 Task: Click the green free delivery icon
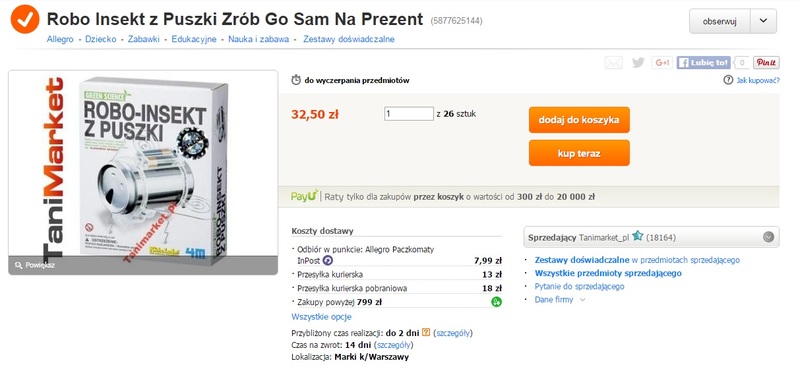(x=496, y=302)
